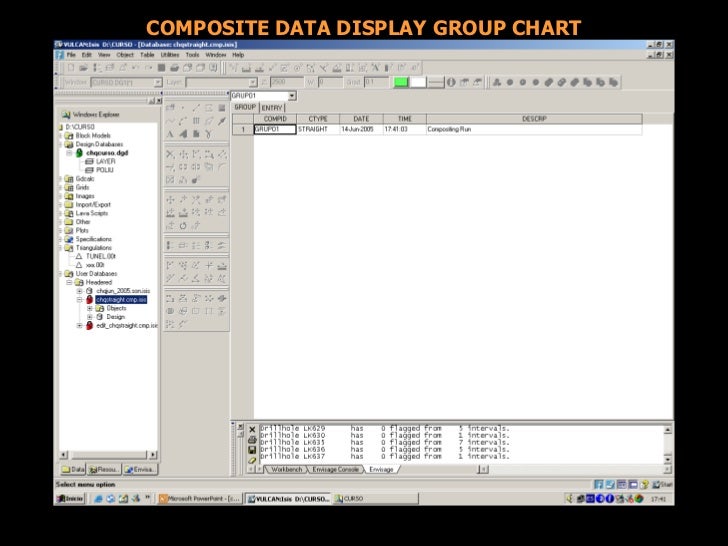Click the Inicio start button
The image size is (728, 546).
click(71, 498)
